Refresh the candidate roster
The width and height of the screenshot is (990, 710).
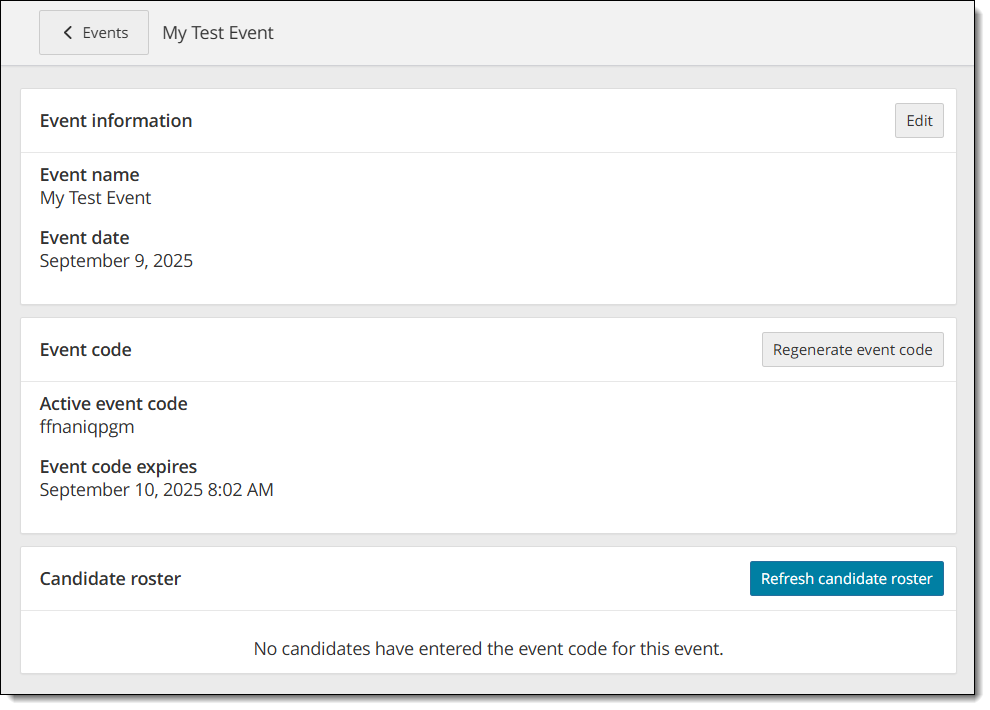[x=846, y=579]
